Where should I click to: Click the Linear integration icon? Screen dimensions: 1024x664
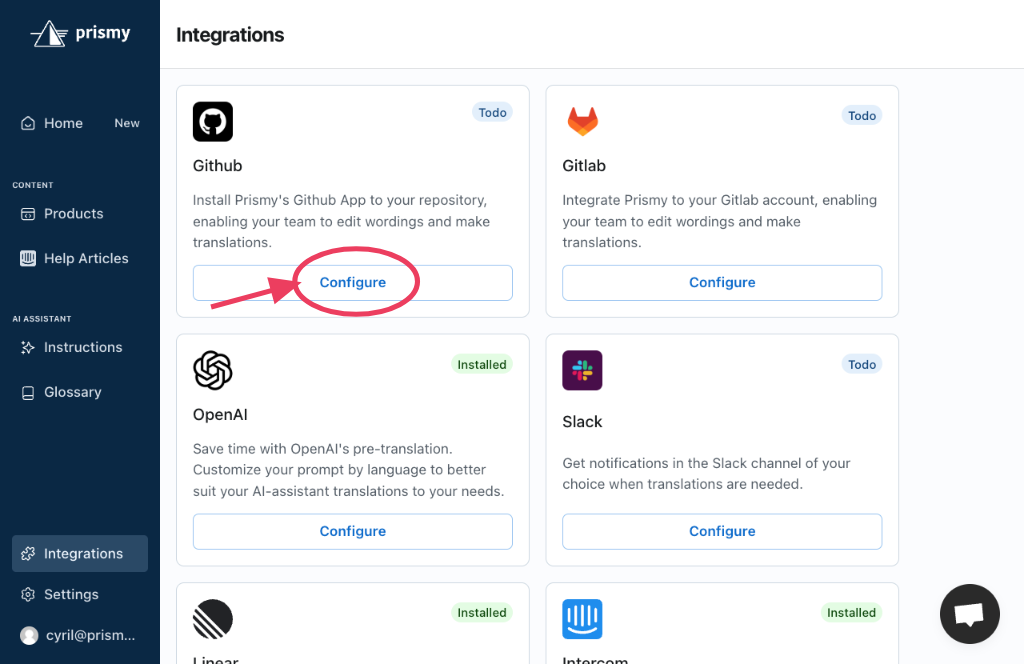(x=212, y=619)
